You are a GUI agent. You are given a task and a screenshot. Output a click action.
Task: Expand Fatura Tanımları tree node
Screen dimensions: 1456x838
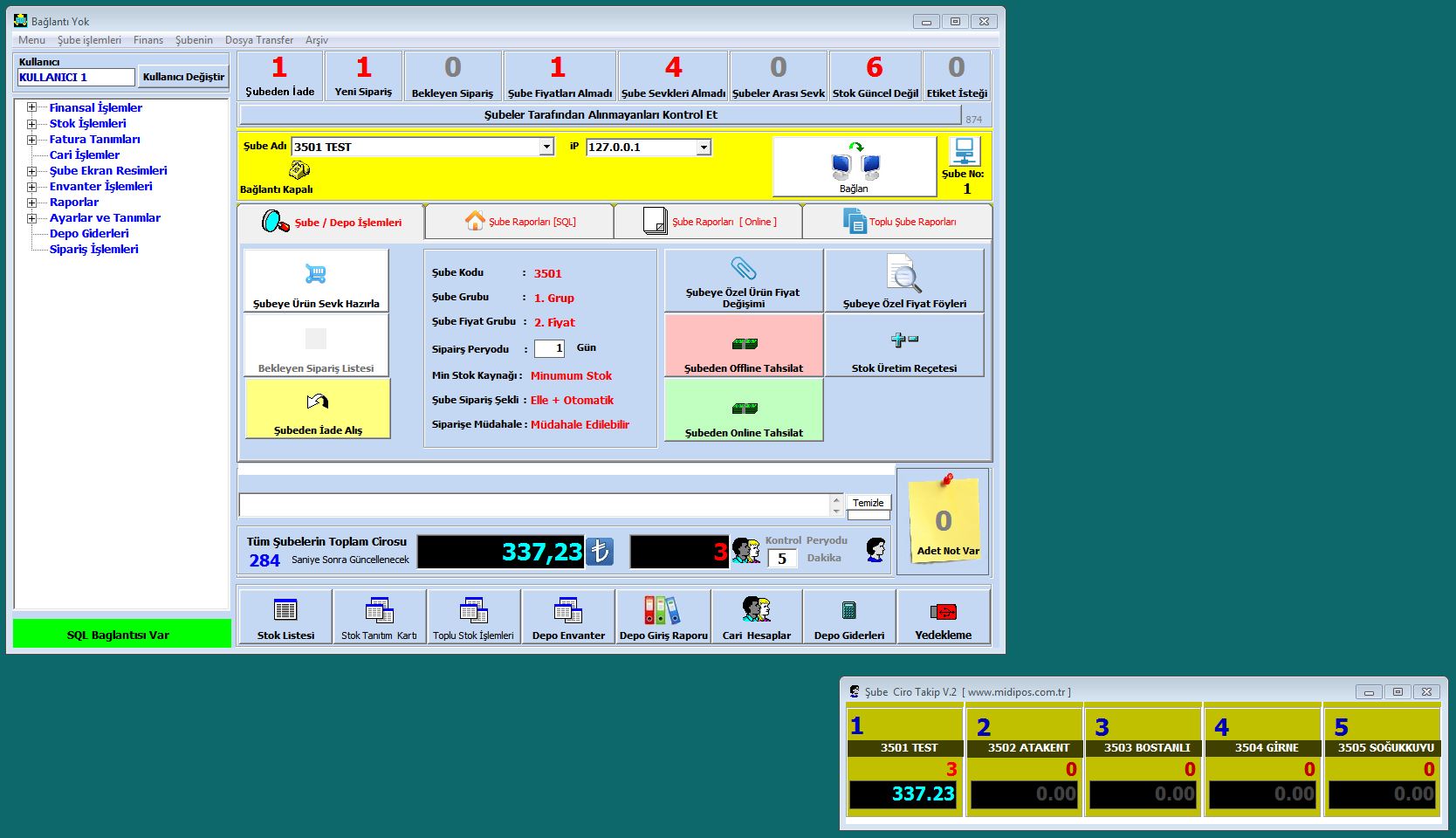tap(31, 139)
